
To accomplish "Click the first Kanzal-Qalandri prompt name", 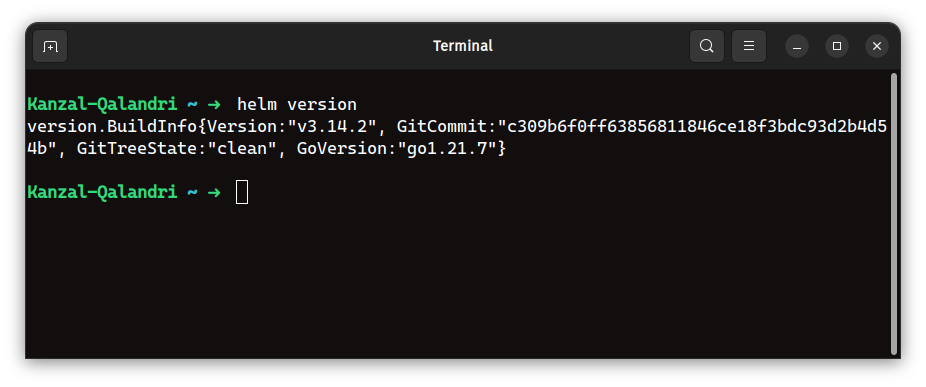I will click(102, 105).
